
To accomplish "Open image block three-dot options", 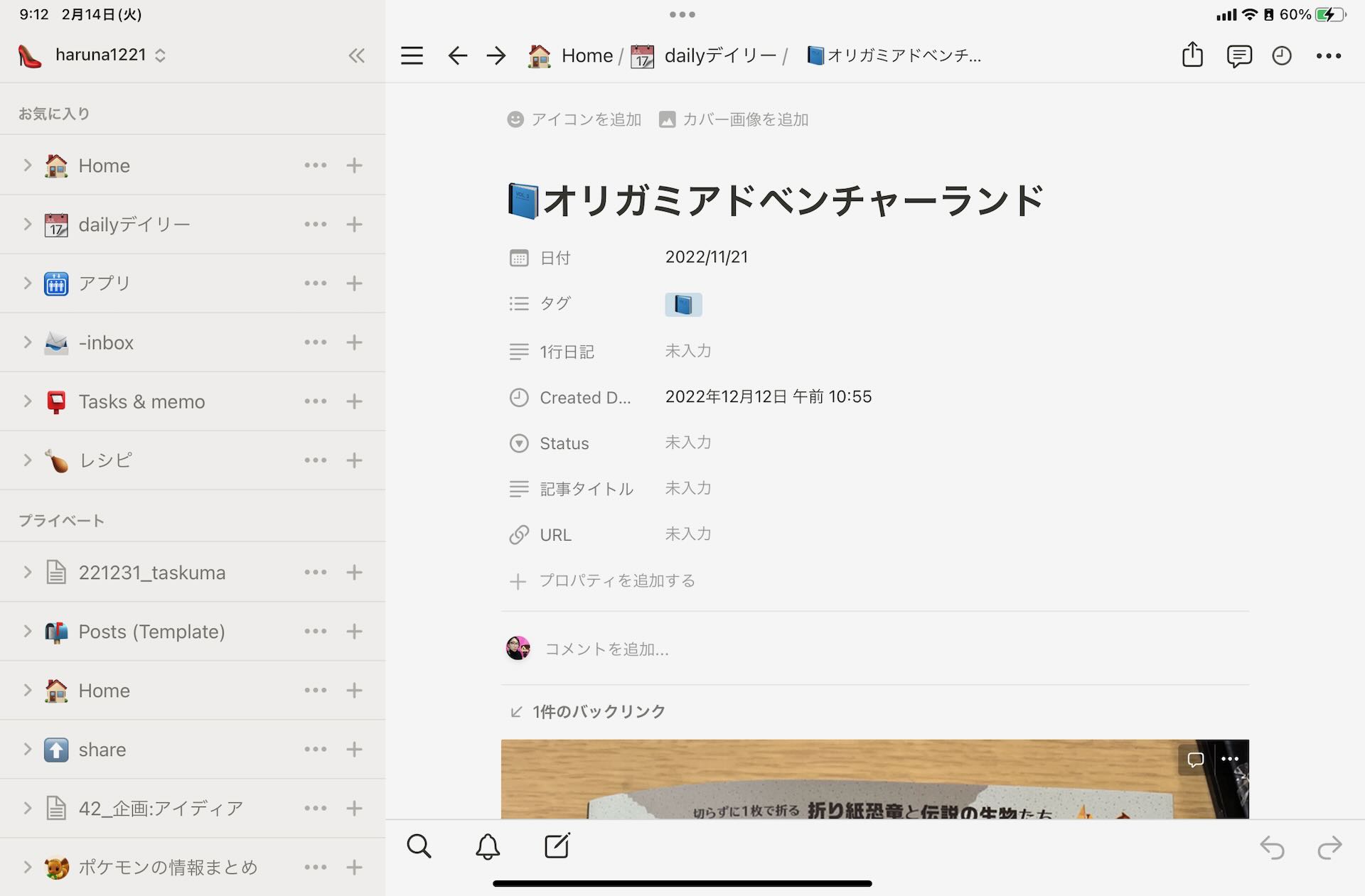I will pyautogui.click(x=1230, y=759).
